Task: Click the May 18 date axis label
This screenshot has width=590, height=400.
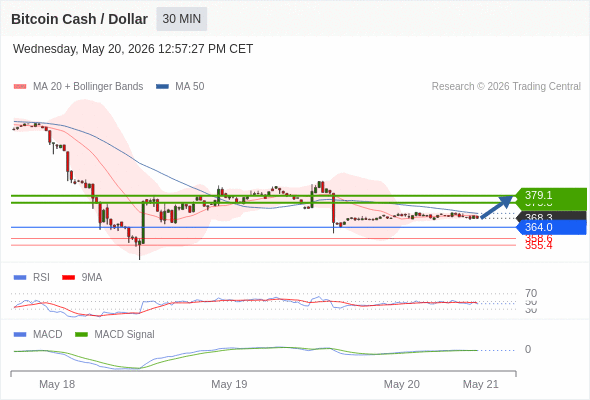Action: click(x=57, y=384)
